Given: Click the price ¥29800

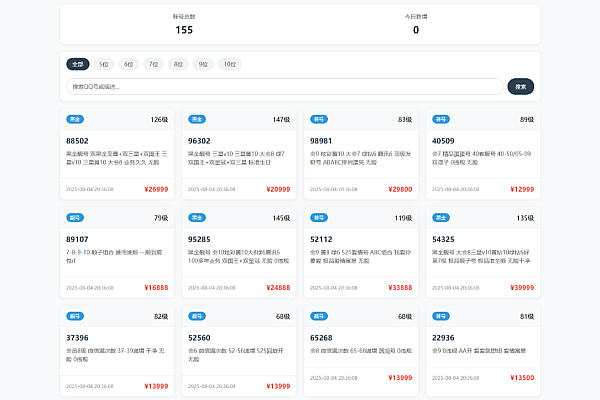Looking at the screenshot, I should 400,189.
